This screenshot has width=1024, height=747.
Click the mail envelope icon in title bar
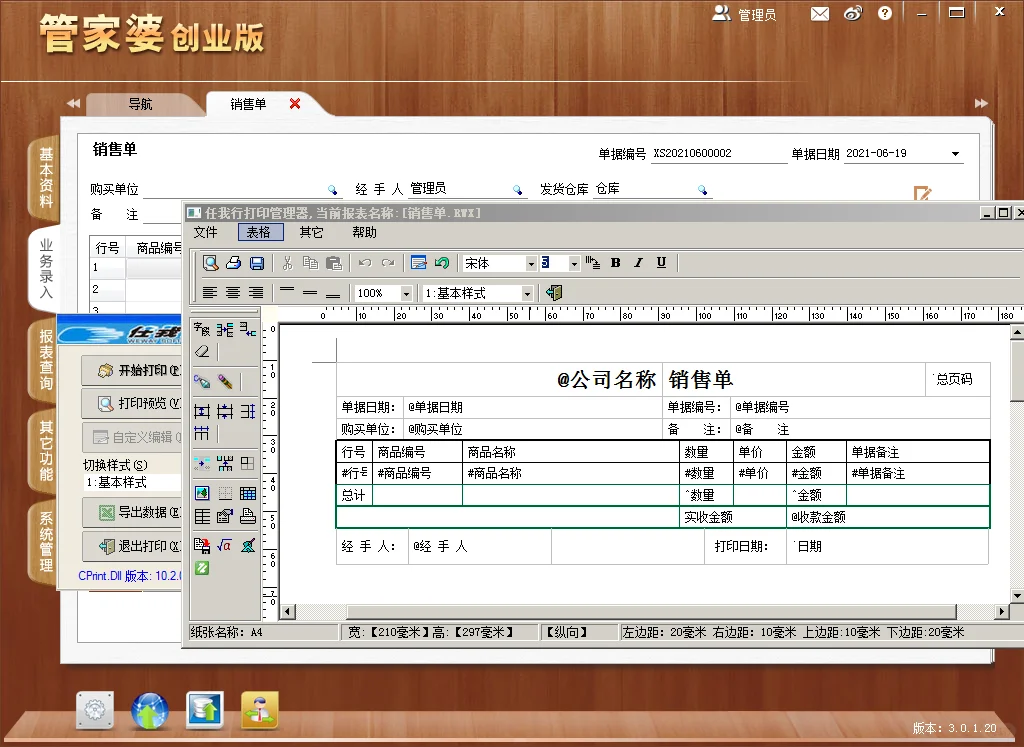click(x=820, y=14)
